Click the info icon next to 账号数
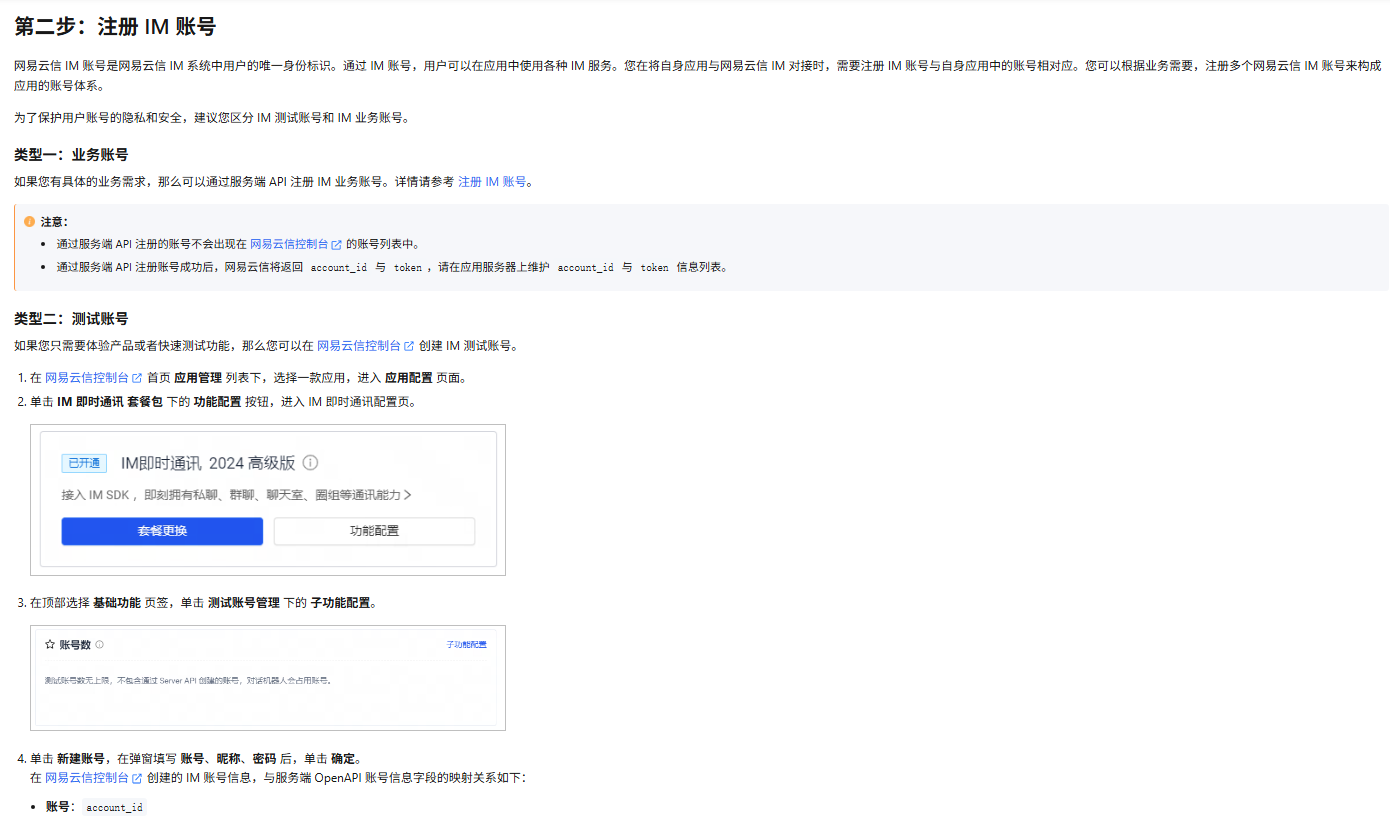The width and height of the screenshot is (1390, 816). (100, 645)
